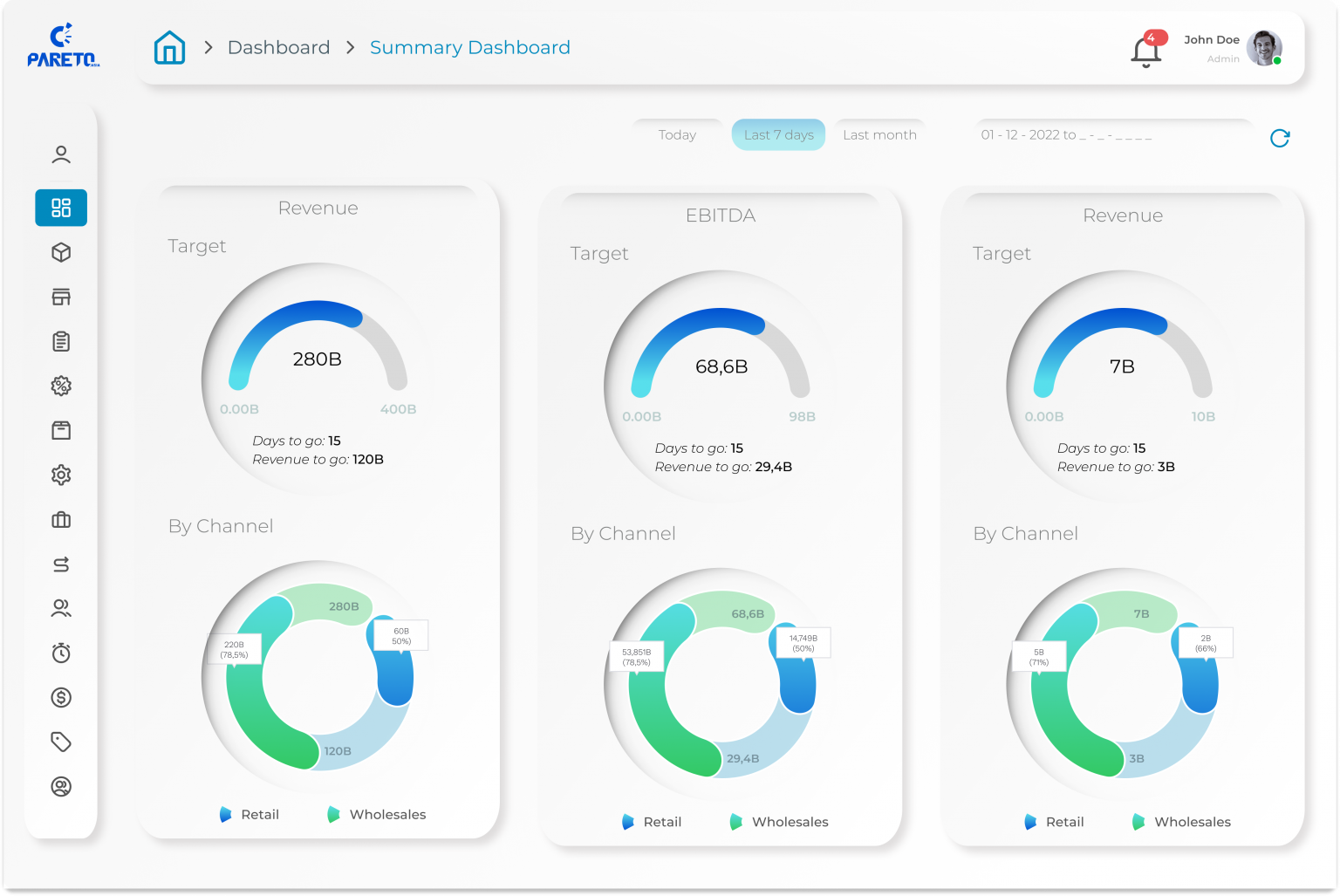
Task: Go to home via the house icon
Action: 170,47
